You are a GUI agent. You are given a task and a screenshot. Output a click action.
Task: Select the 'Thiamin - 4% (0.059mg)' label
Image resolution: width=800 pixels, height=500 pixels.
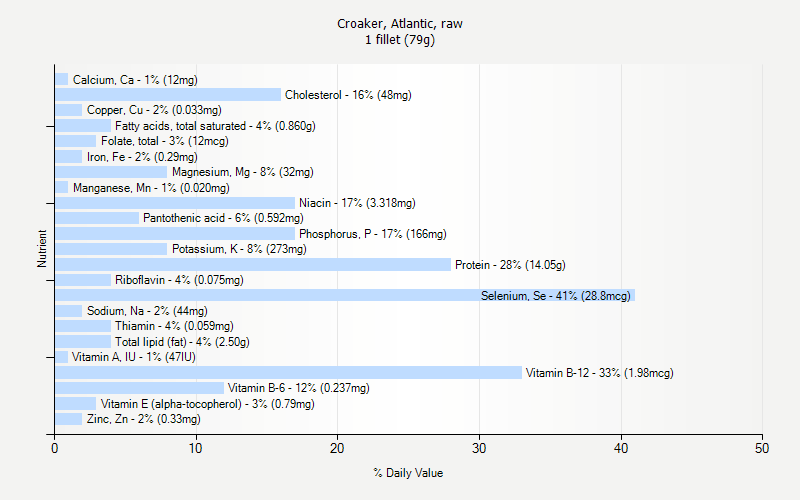pyautogui.click(x=174, y=326)
